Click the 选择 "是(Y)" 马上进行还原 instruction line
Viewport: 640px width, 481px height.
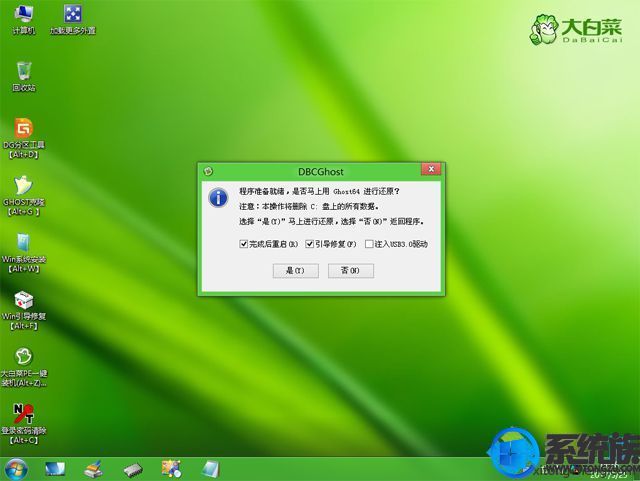[331, 222]
